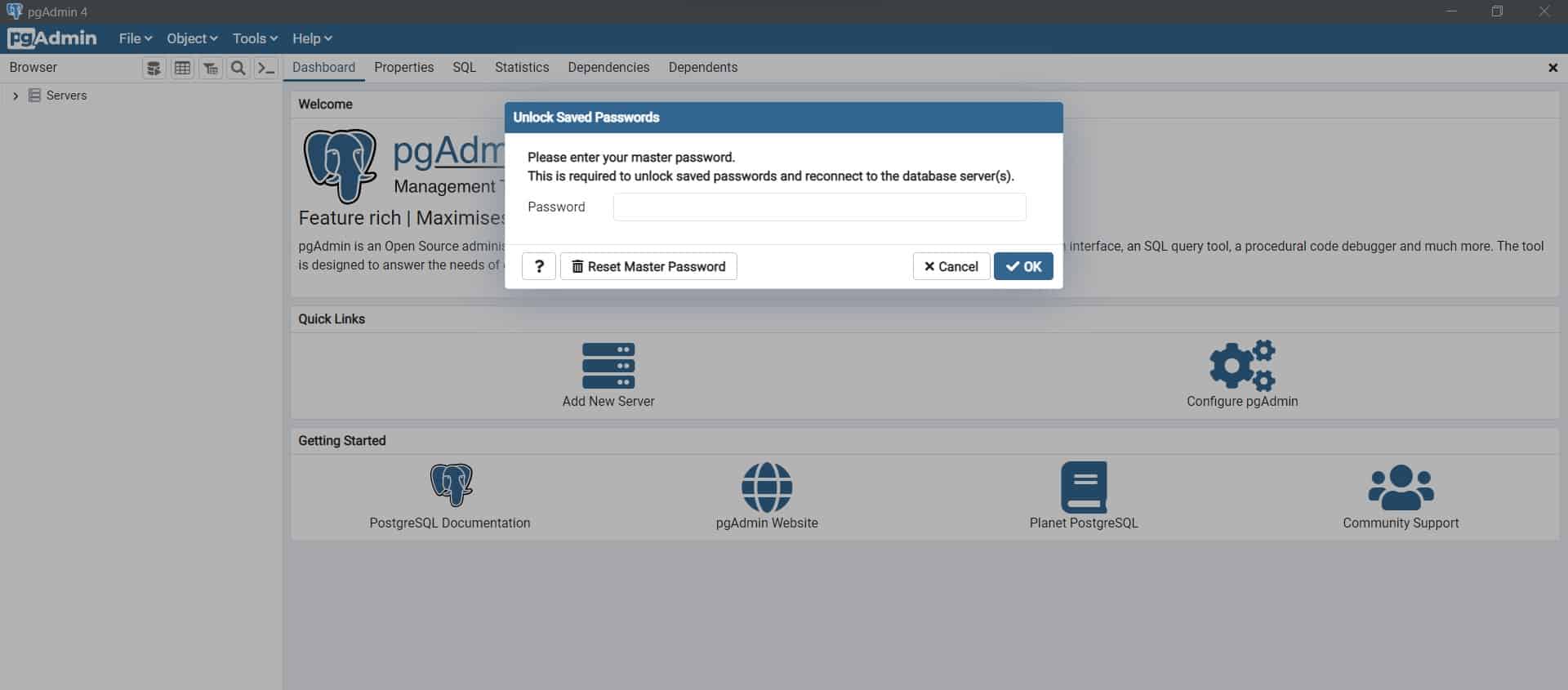Image resolution: width=1568 pixels, height=690 pixels.
Task: Cancel the Unlock Saved Passwords dialog
Action: (x=951, y=266)
